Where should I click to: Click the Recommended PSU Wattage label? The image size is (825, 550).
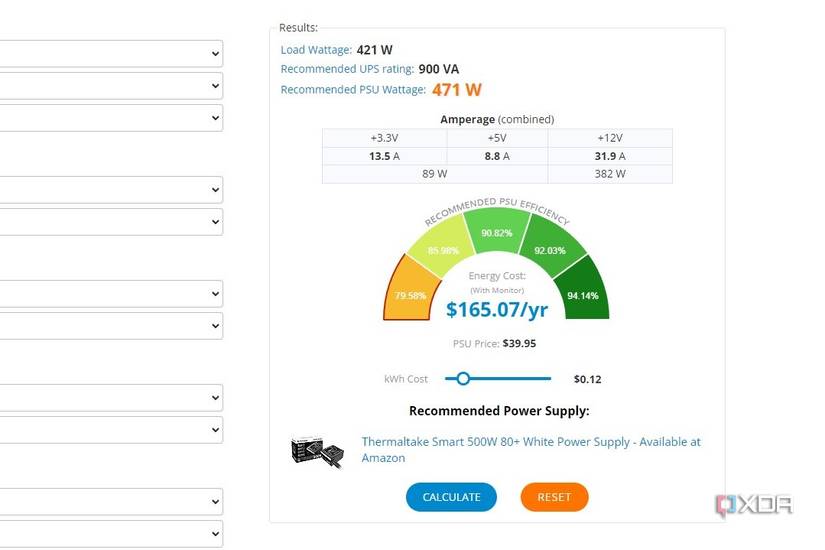point(353,90)
